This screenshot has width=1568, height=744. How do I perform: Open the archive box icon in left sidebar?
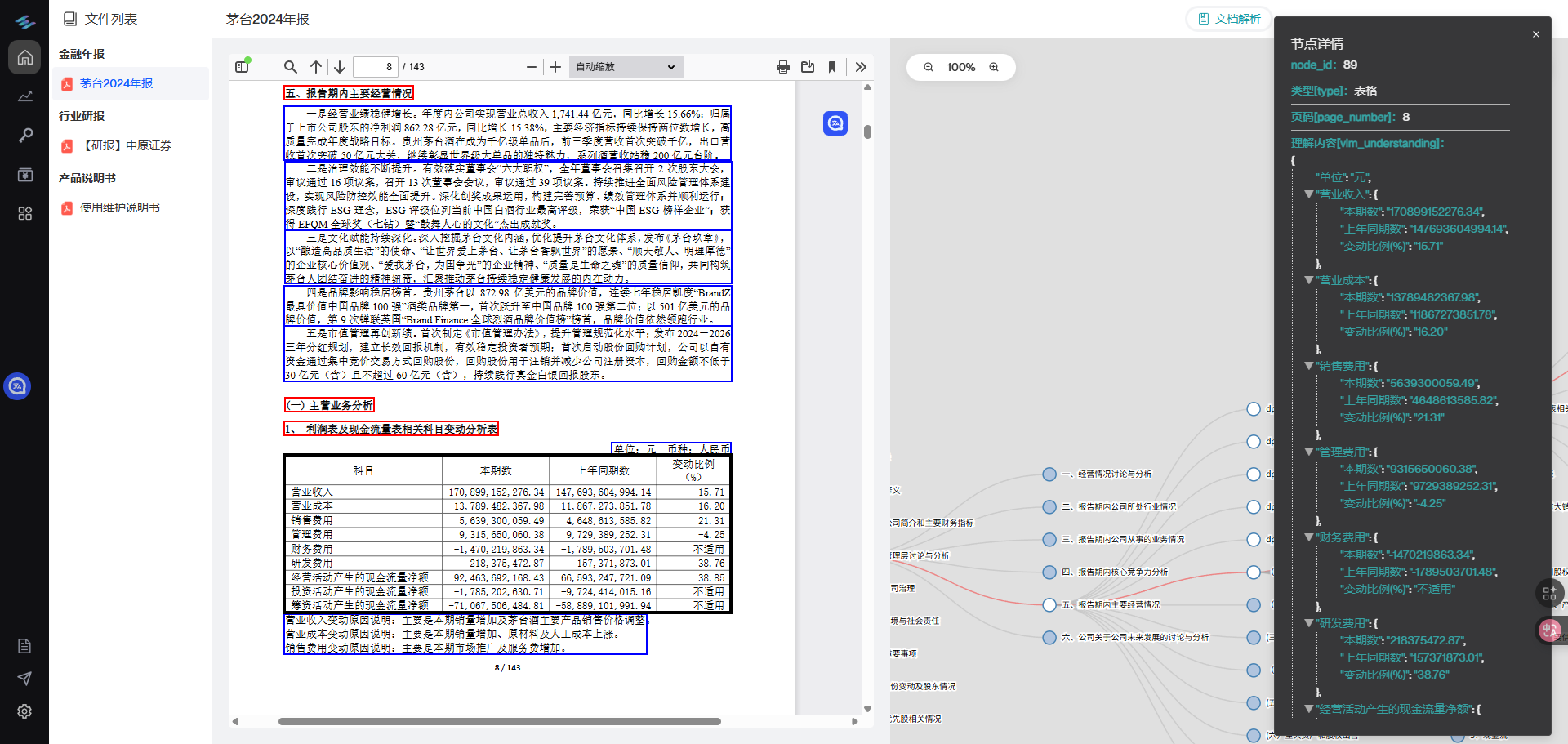[24, 174]
